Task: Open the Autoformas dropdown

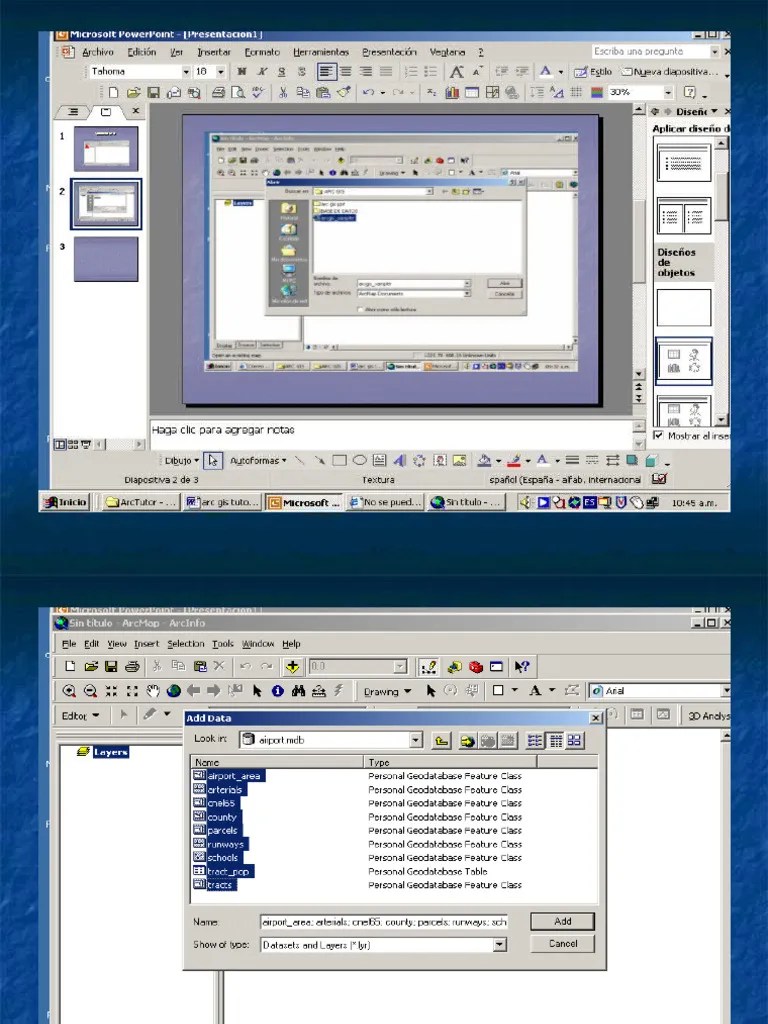Action: 258,460
